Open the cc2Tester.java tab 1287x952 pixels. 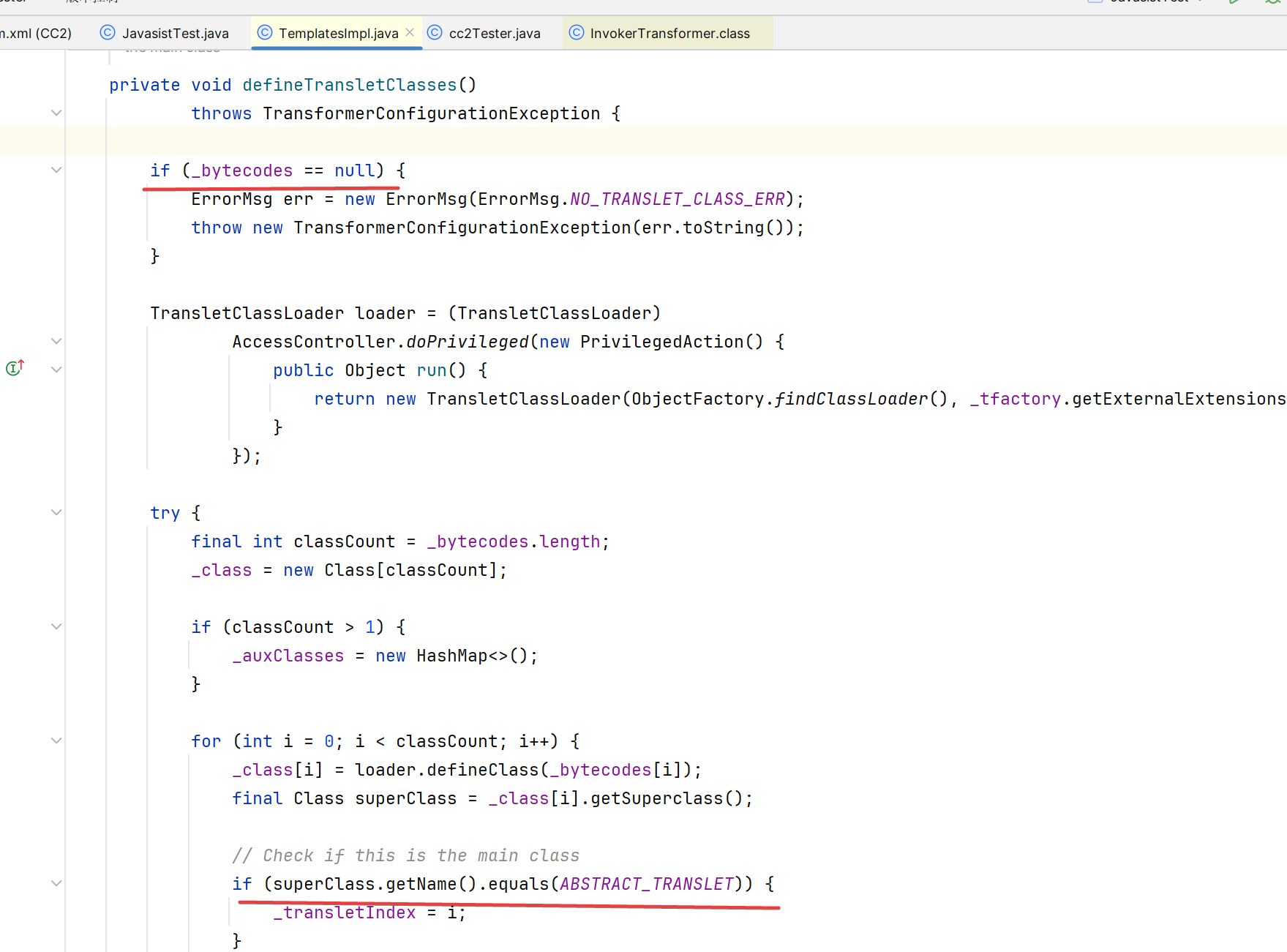click(x=494, y=34)
